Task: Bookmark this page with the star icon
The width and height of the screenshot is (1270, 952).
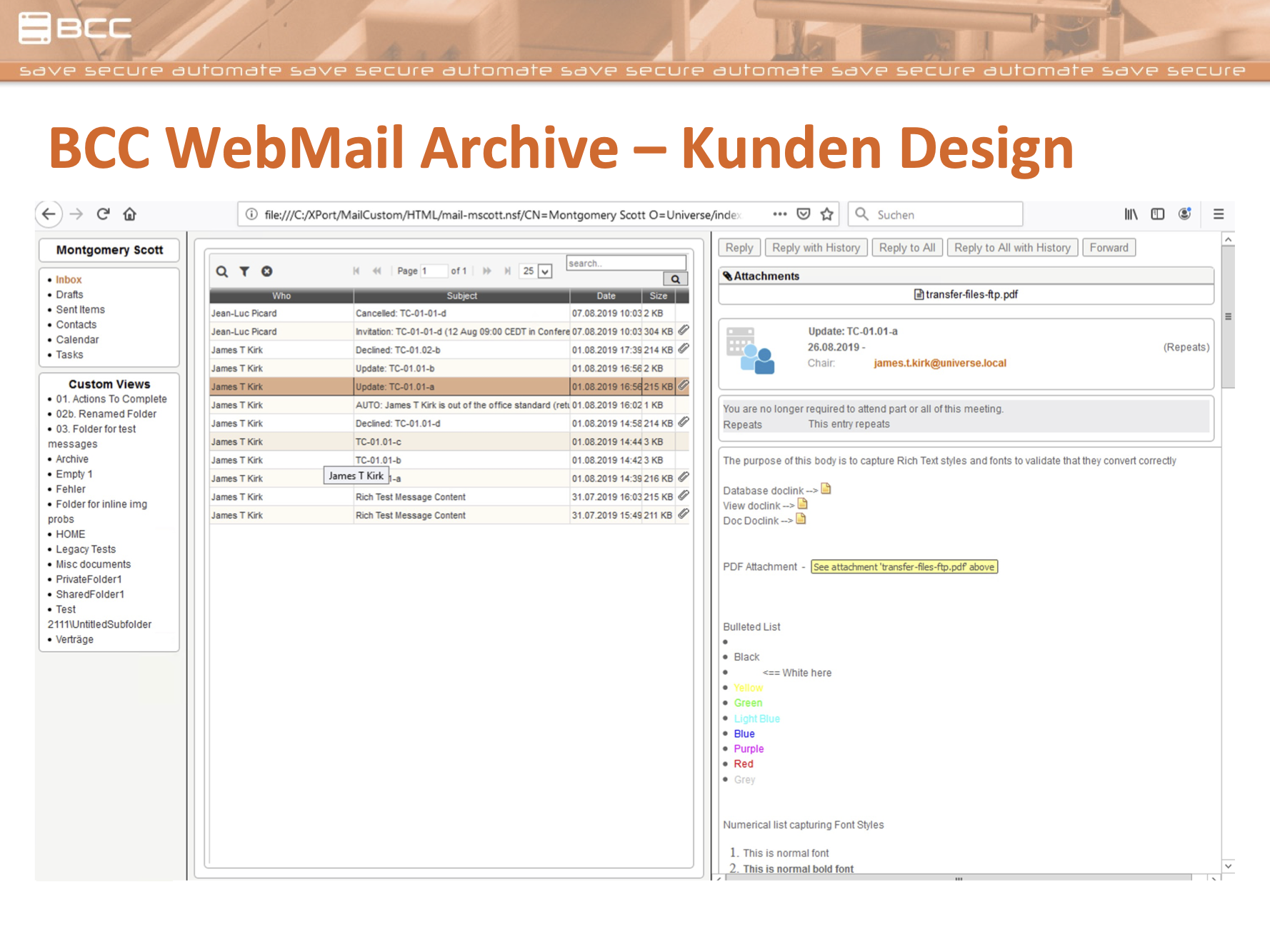Action: tap(827, 214)
